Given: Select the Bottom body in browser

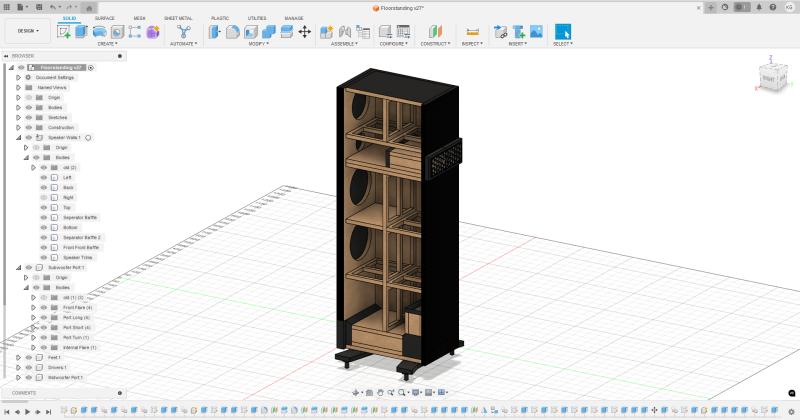Looking at the screenshot, I should tap(69, 227).
